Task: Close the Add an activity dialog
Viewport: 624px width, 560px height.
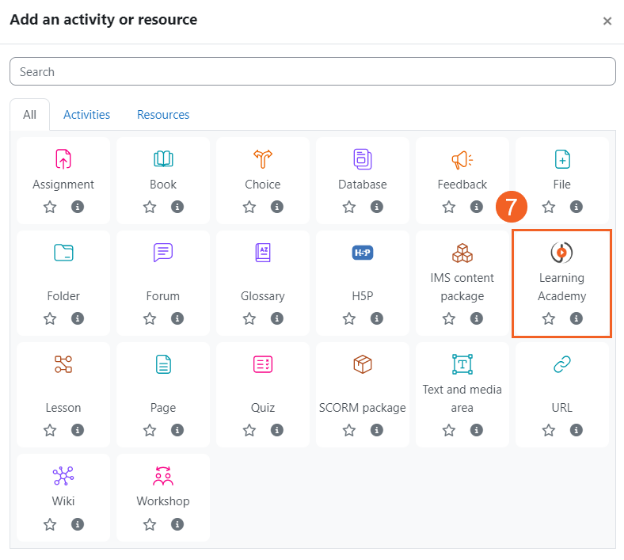Action: point(607,21)
